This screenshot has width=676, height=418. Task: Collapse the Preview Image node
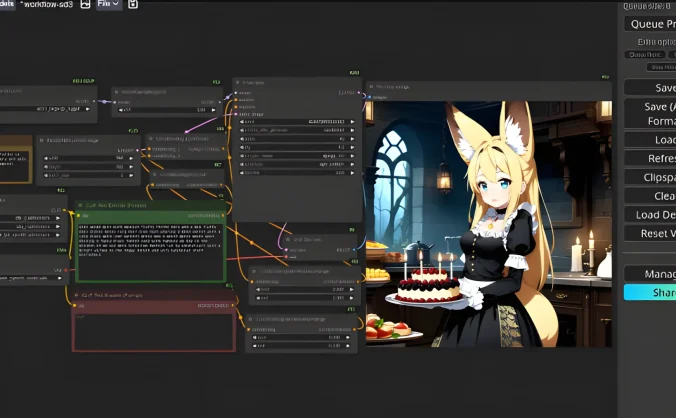coord(372,87)
